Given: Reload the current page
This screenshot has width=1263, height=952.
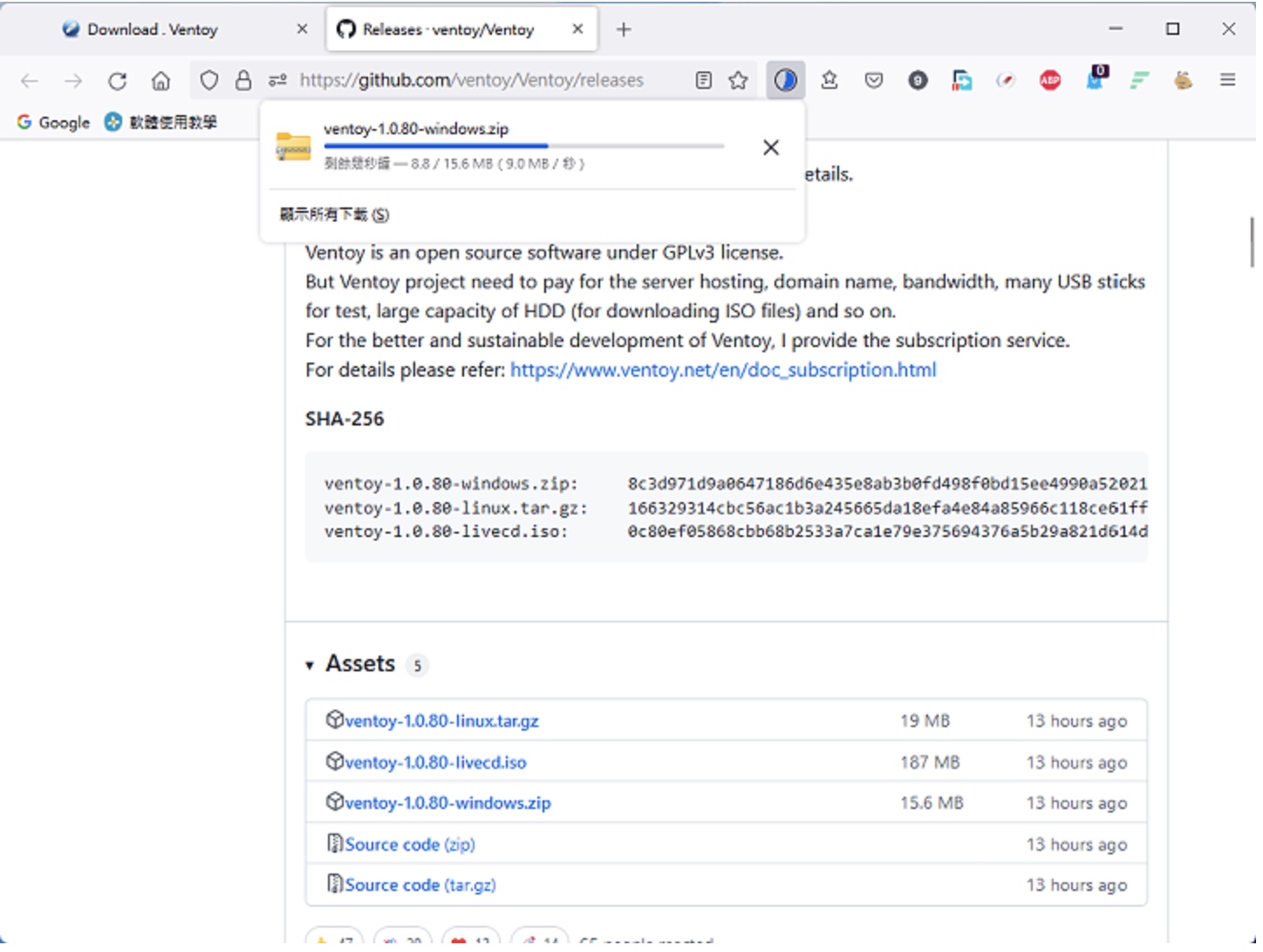Looking at the screenshot, I should coord(118,81).
